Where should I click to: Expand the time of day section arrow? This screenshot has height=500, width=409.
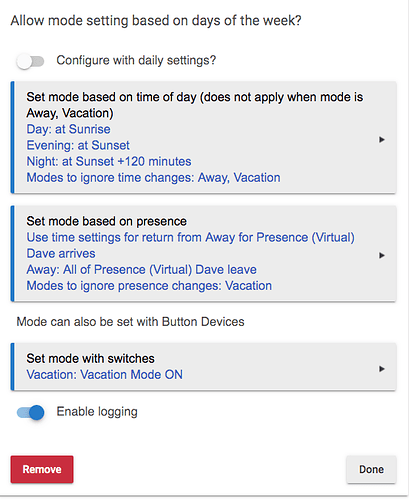tap(382, 139)
